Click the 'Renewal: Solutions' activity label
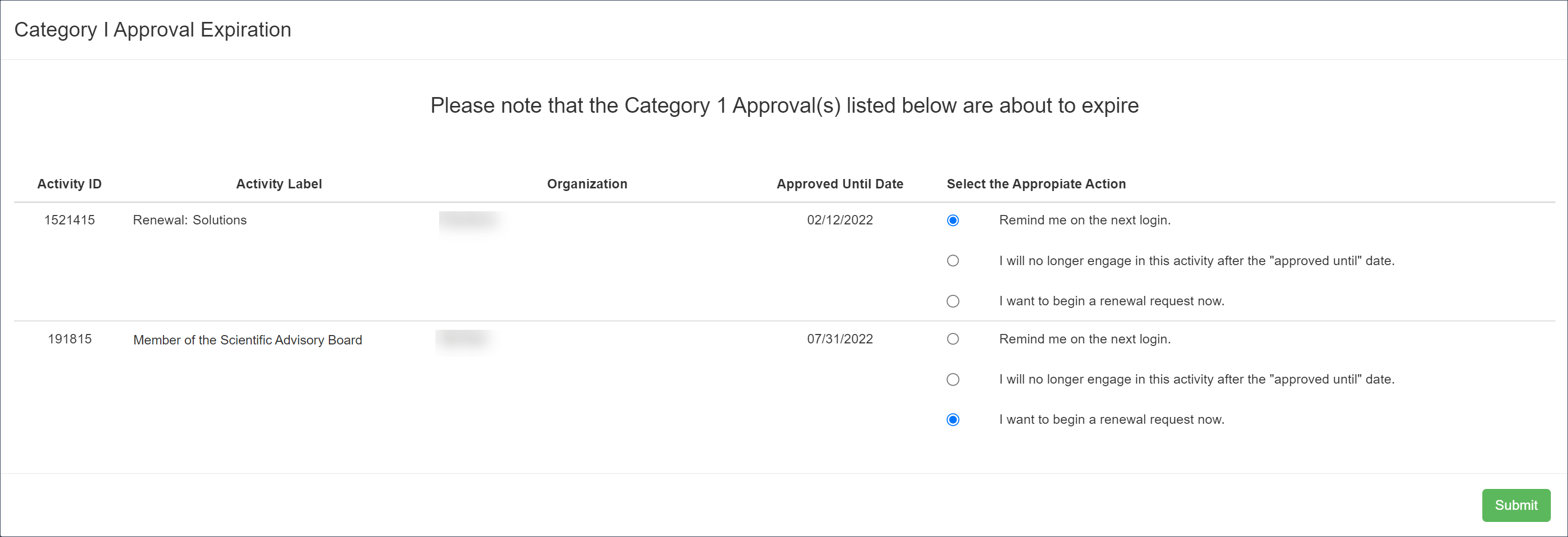This screenshot has height=537, width=1568. point(190,220)
